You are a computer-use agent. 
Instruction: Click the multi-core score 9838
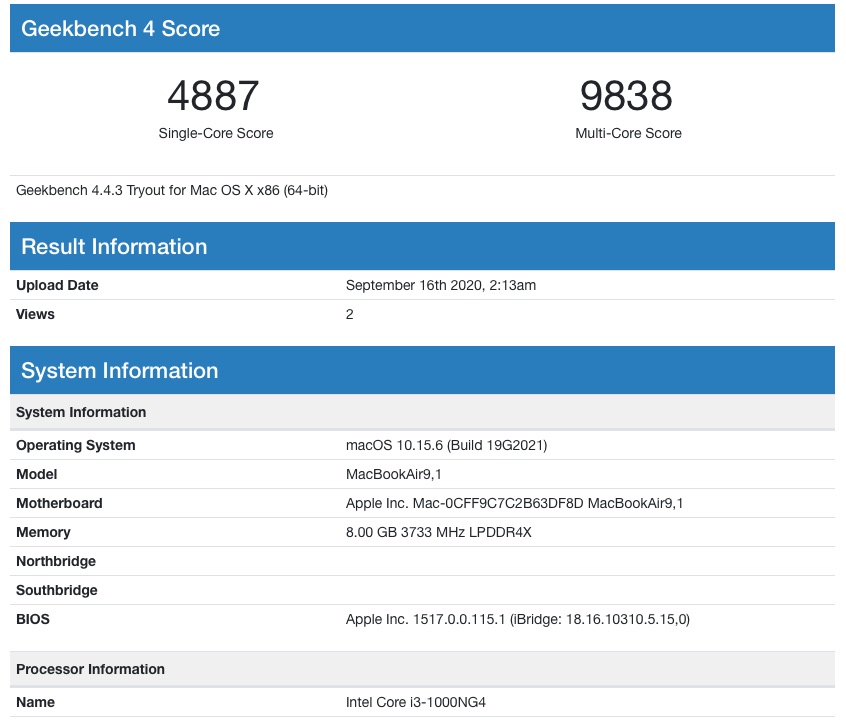click(627, 96)
